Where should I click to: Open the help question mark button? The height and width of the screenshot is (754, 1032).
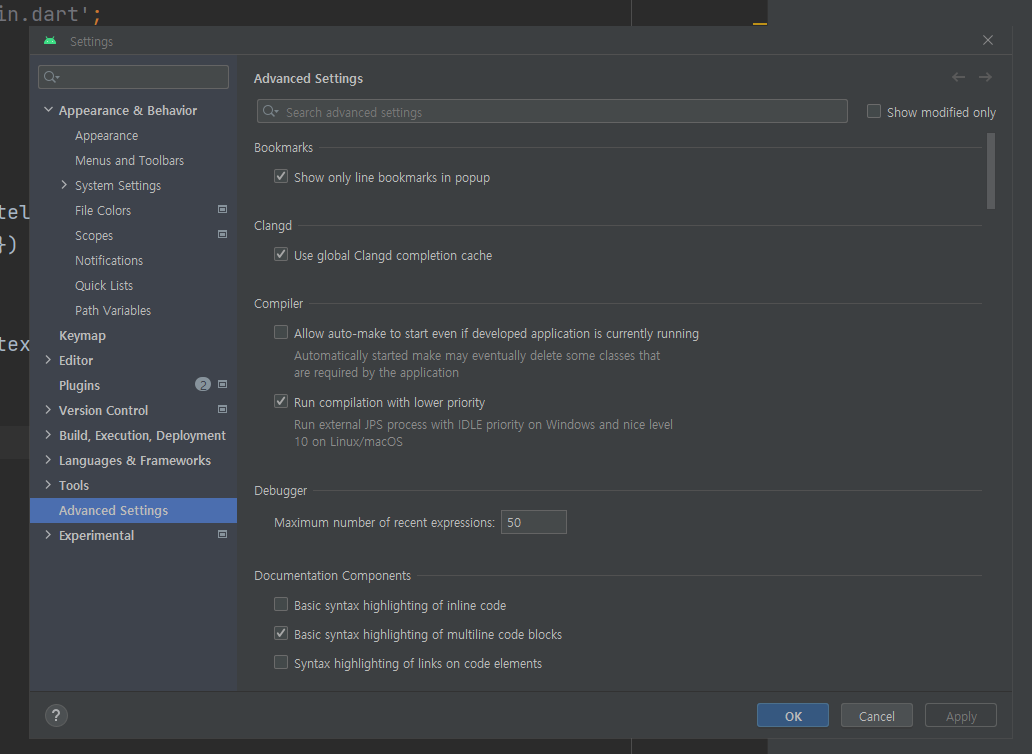tap(56, 715)
